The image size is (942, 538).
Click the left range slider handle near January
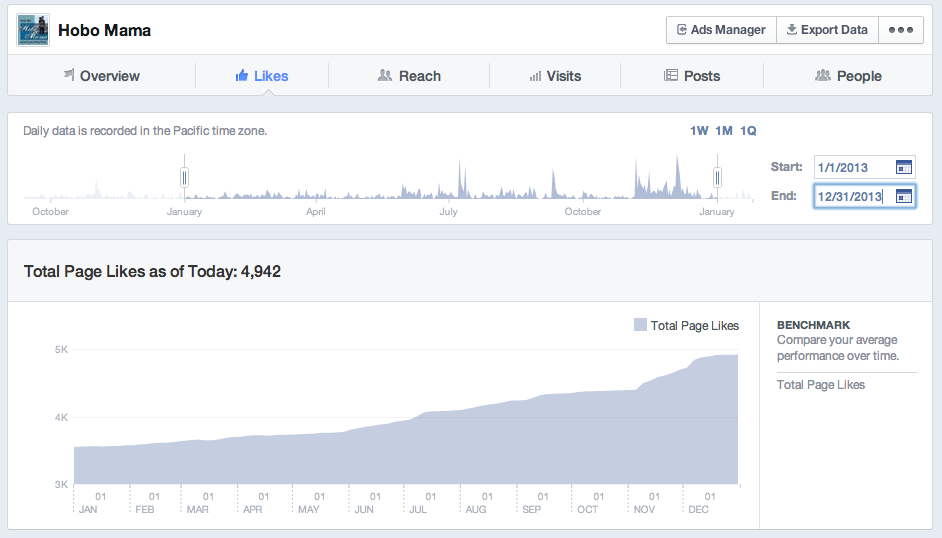pyautogui.click(x=184, y=177)
